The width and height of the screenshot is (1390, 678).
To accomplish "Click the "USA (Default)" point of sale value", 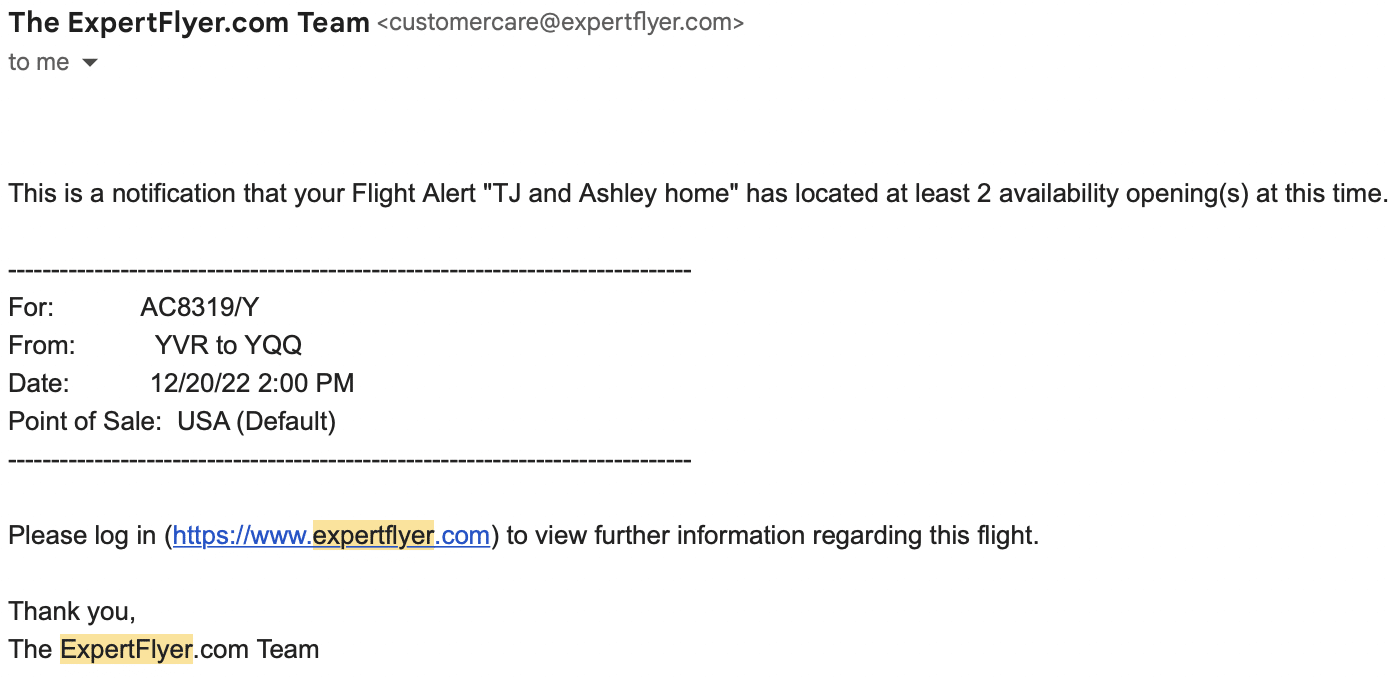I will (256, 422).
